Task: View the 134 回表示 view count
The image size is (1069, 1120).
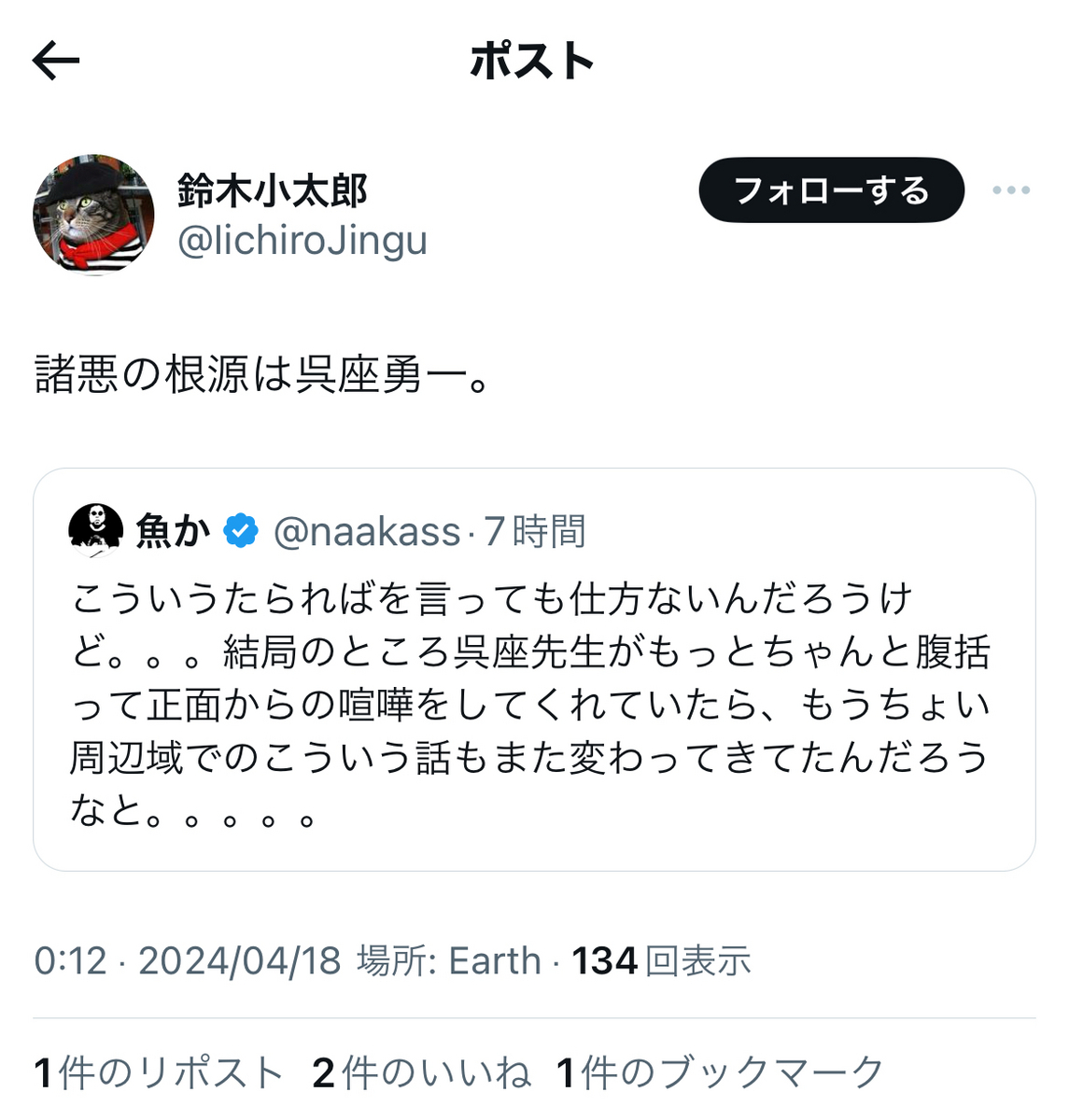Action: 661,960
